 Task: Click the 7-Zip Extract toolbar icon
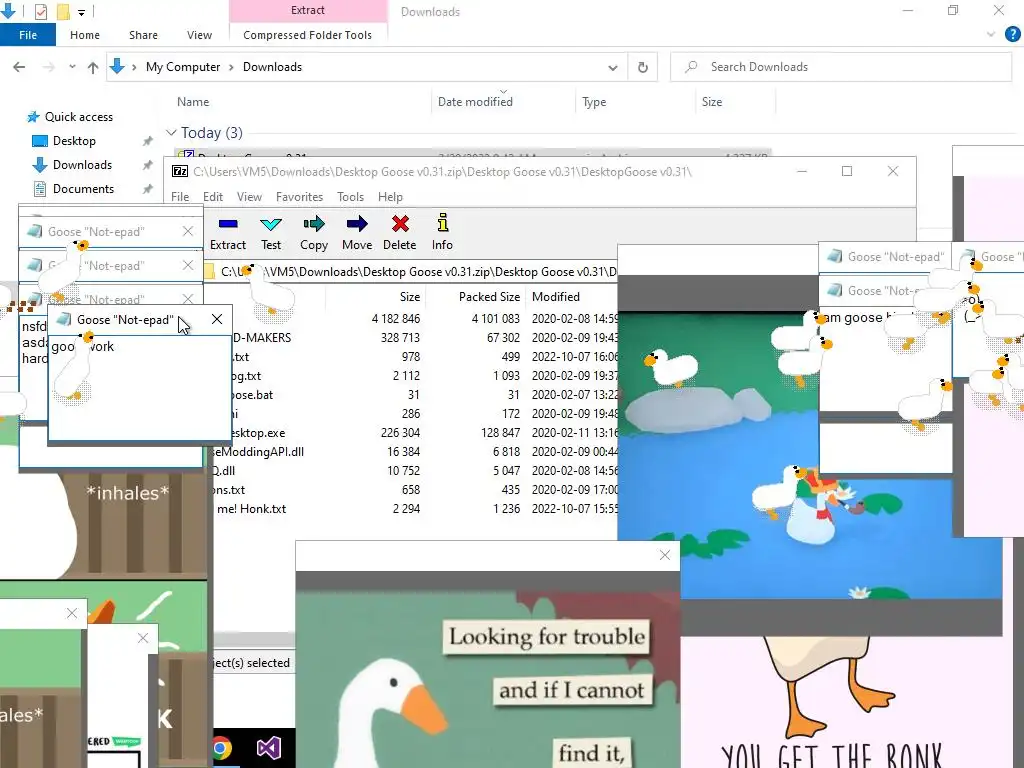(x=228, y=224)
